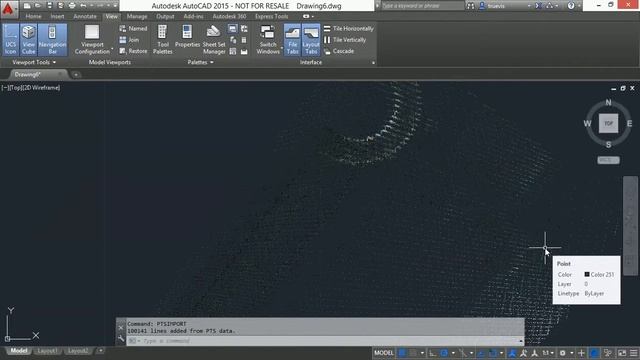Toggle the Navigation Bar display
The height and width of the screenshot is (360, 640).
[52, 40]
